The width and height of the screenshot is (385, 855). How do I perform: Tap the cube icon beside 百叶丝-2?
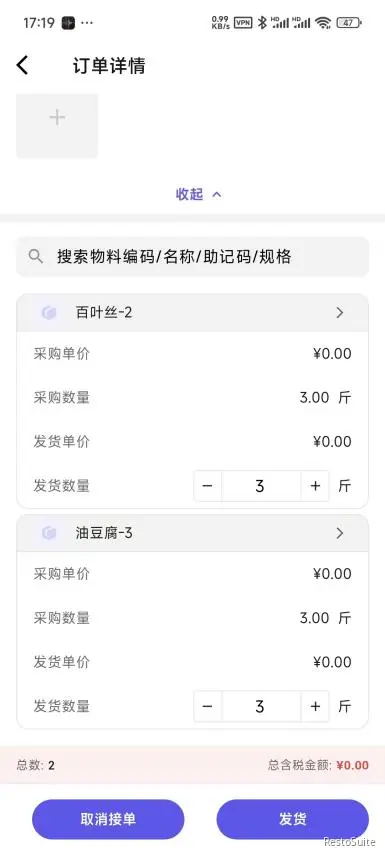pos(49,313)
